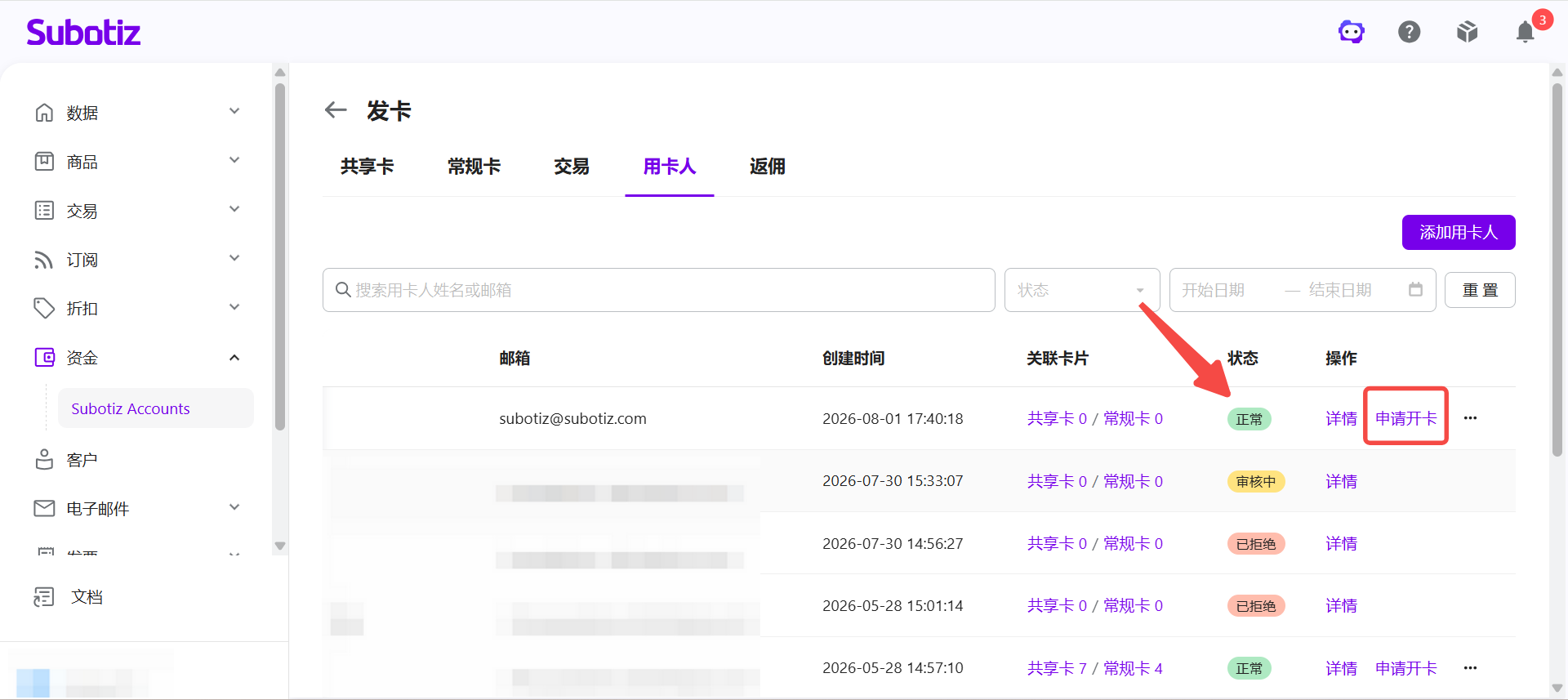Viewport: 1568px width, 700px height.
Task: Click timestamp 2026-08-01 17:40:18
Action: click(x=893, y=418)
